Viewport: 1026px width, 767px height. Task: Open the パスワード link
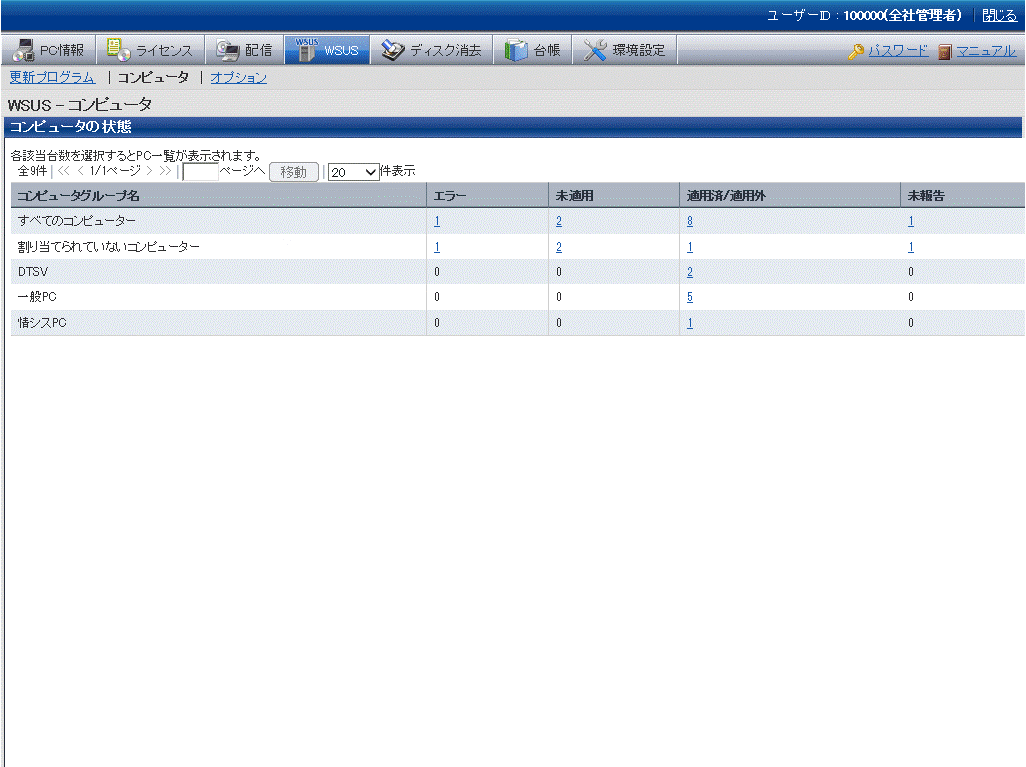coord(898,51)
